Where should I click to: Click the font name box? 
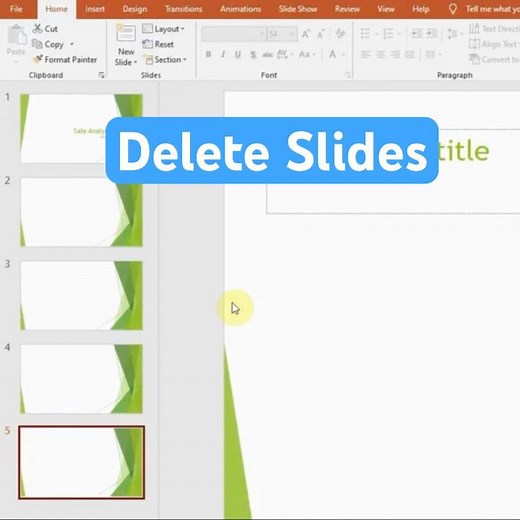coord(234,34)
